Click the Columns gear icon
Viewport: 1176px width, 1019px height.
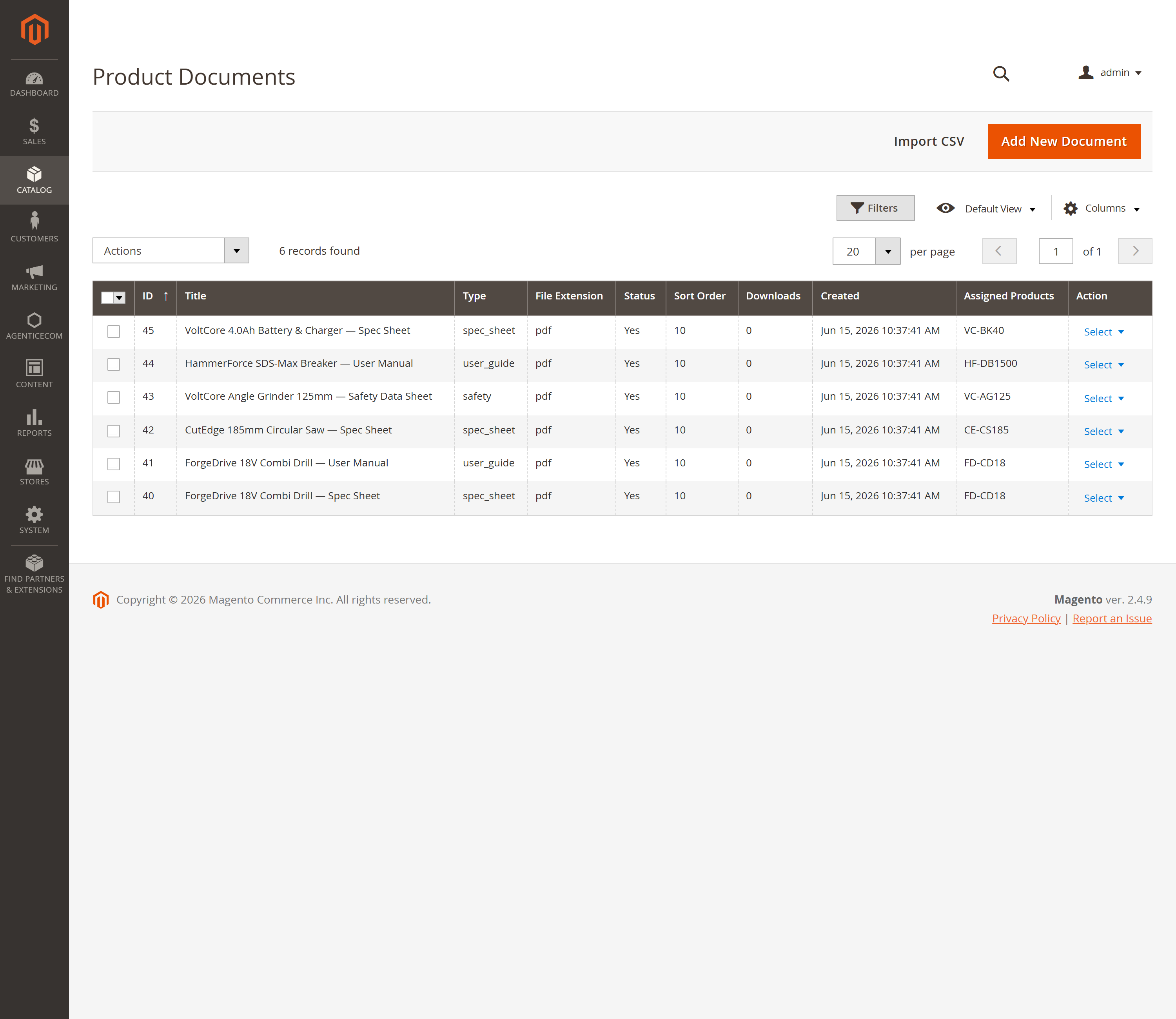point(1070,209)
